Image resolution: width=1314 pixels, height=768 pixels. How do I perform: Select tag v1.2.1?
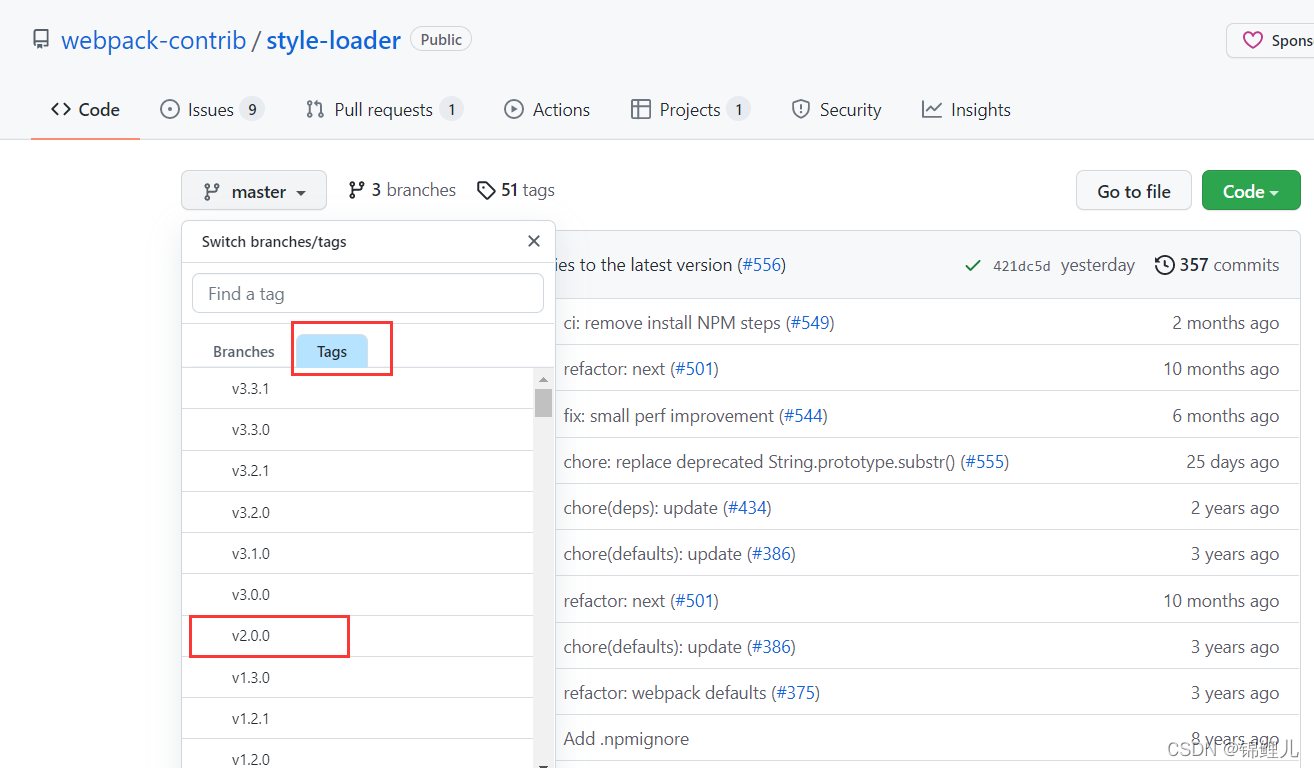pyautogui.click(x=358, y=718)
